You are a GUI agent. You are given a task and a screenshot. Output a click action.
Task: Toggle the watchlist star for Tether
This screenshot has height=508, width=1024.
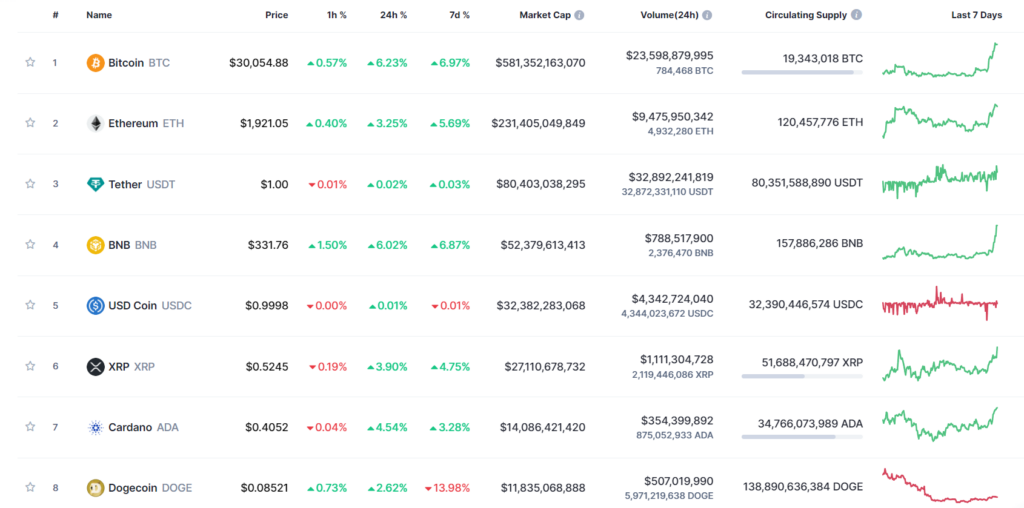(x=30, y=183)
